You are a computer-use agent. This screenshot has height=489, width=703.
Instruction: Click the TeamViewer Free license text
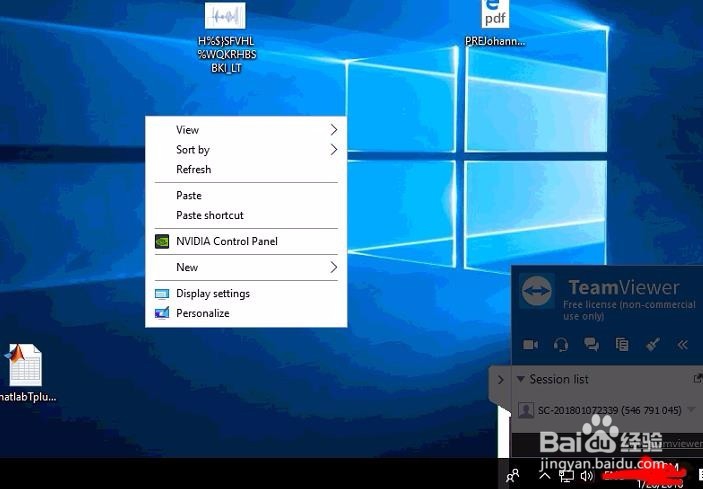point(629,310)
